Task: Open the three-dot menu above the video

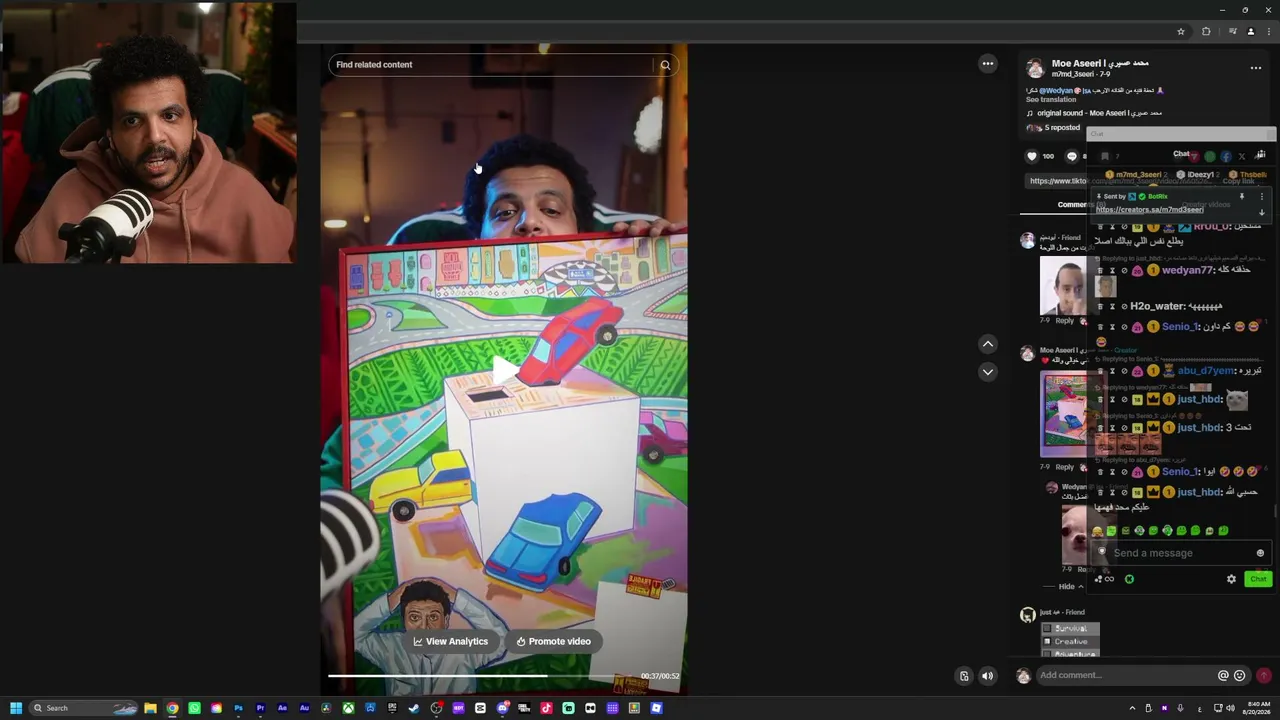Action: pyautogui.click(x=988, y=64)
